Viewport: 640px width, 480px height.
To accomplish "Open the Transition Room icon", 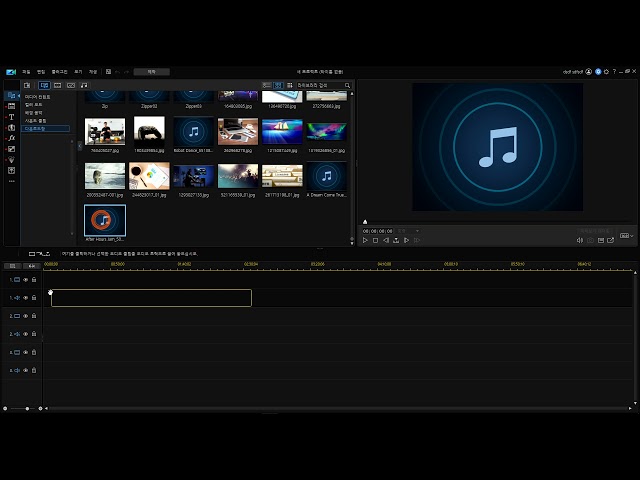I will click(11, 128).
